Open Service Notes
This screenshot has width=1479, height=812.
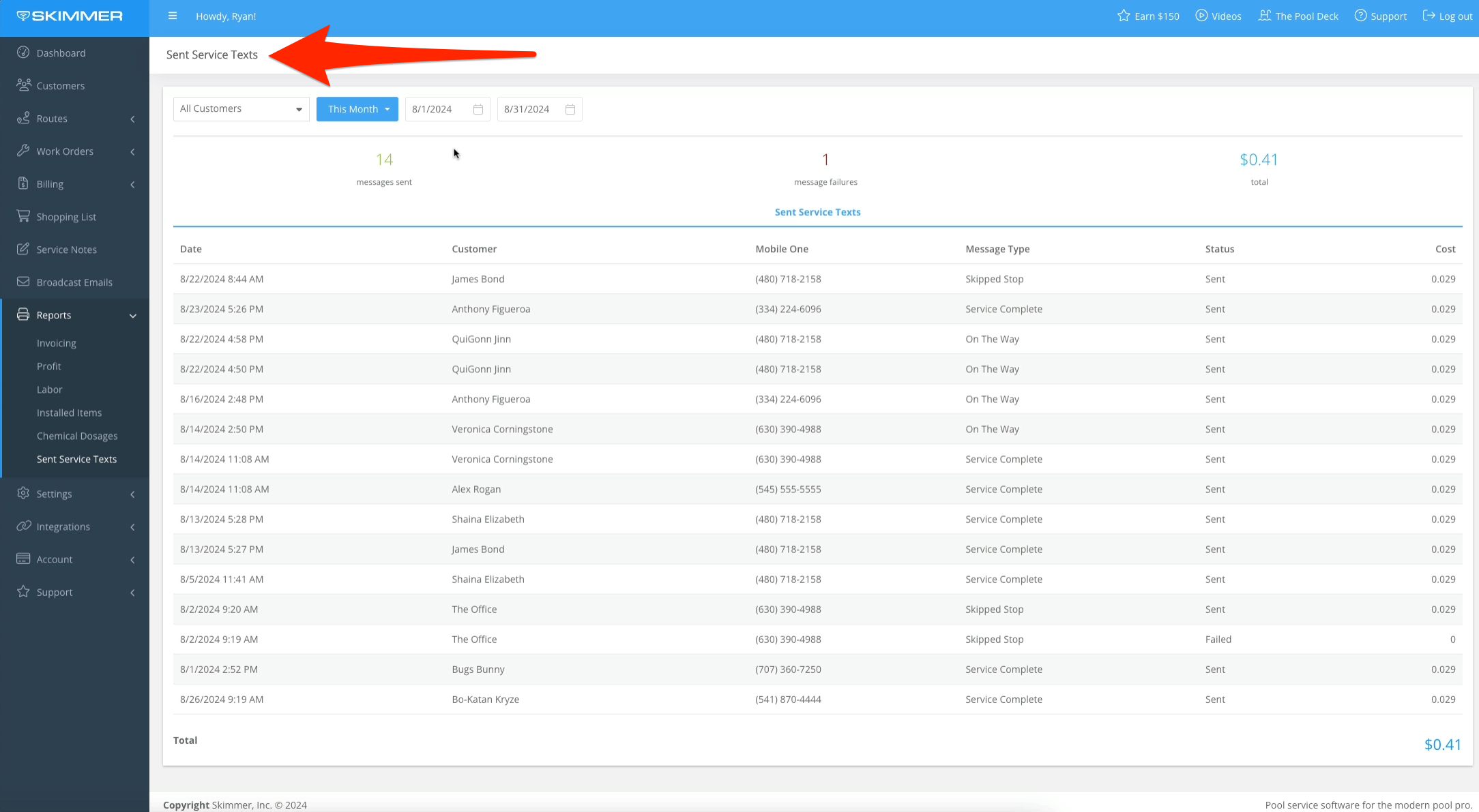(x=66, y=249)
